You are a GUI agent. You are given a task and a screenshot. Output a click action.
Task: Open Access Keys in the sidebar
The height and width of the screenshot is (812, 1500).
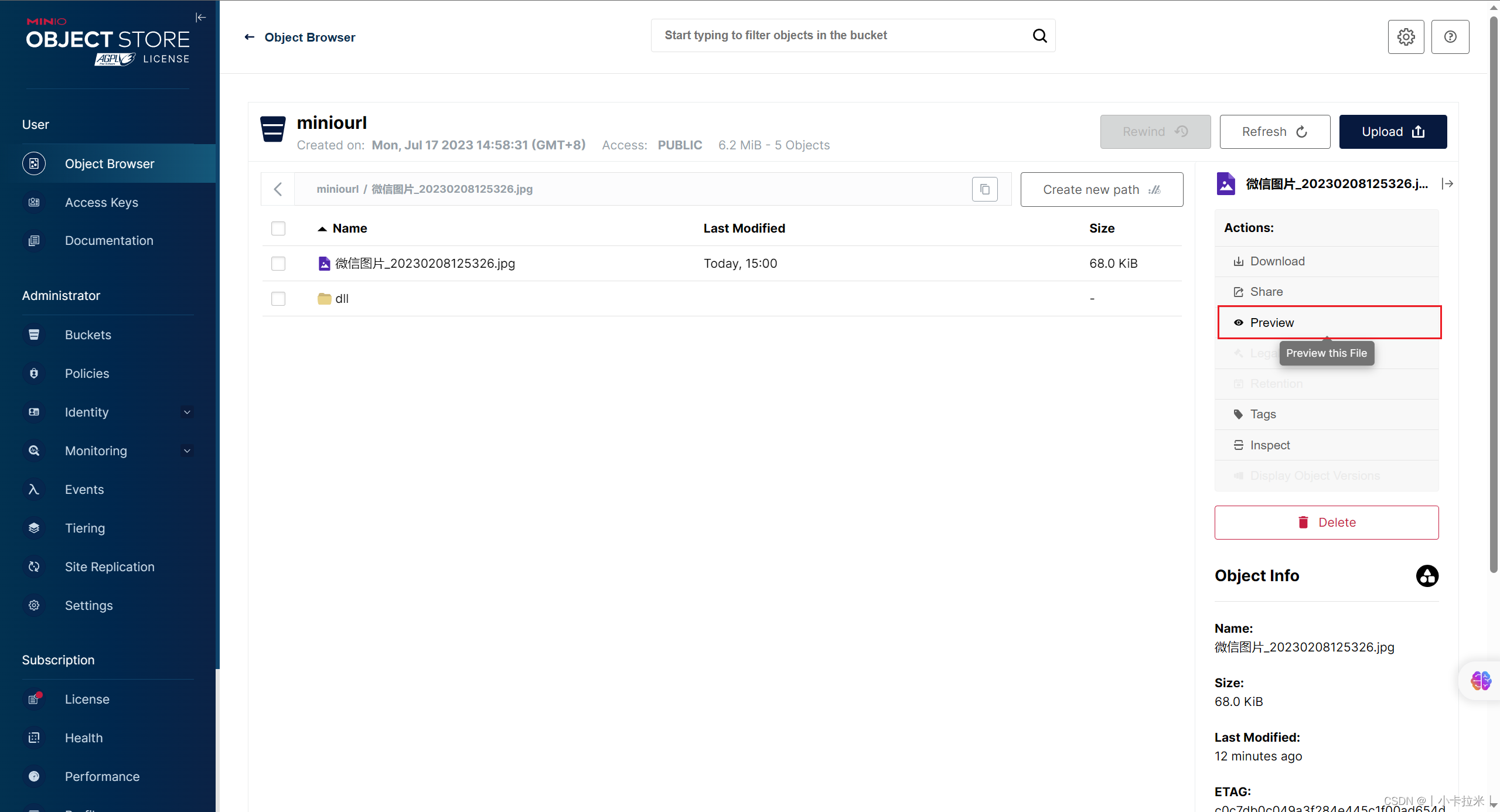101,203
